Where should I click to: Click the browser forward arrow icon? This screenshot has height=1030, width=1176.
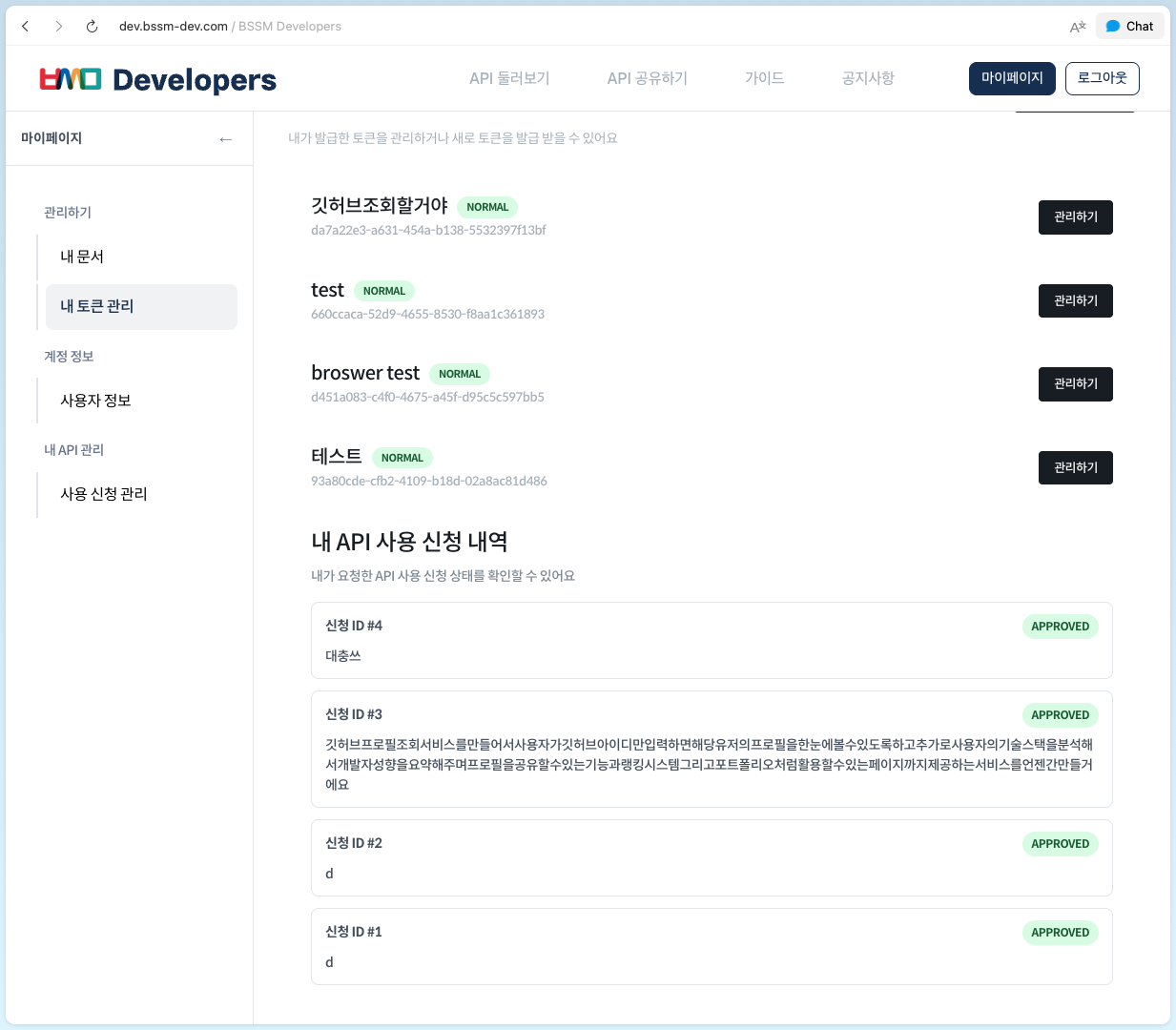pos(59,27)
